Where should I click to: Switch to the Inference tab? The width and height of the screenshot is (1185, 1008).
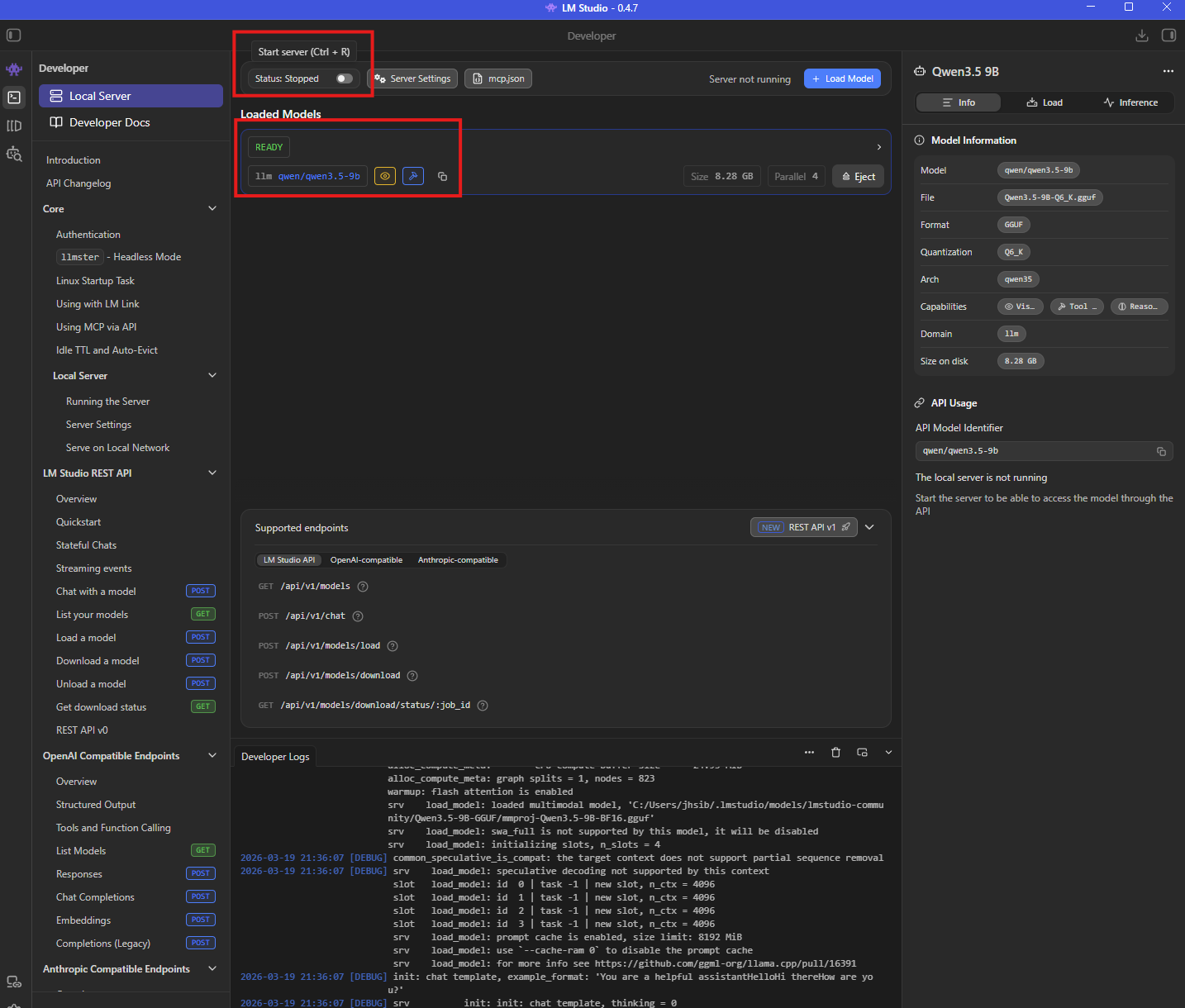coord(1130,102)
